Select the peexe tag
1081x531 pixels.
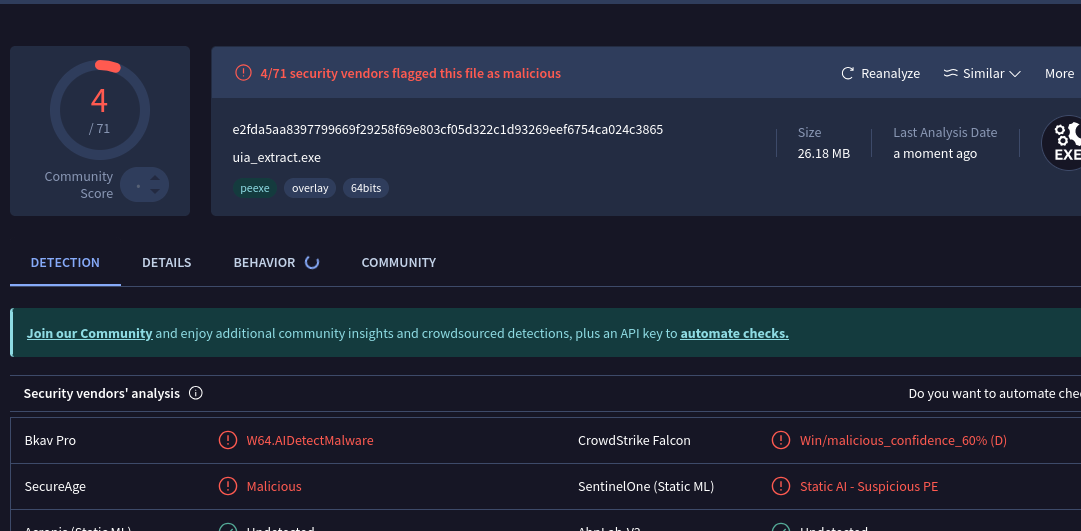(x=255, y=188)
